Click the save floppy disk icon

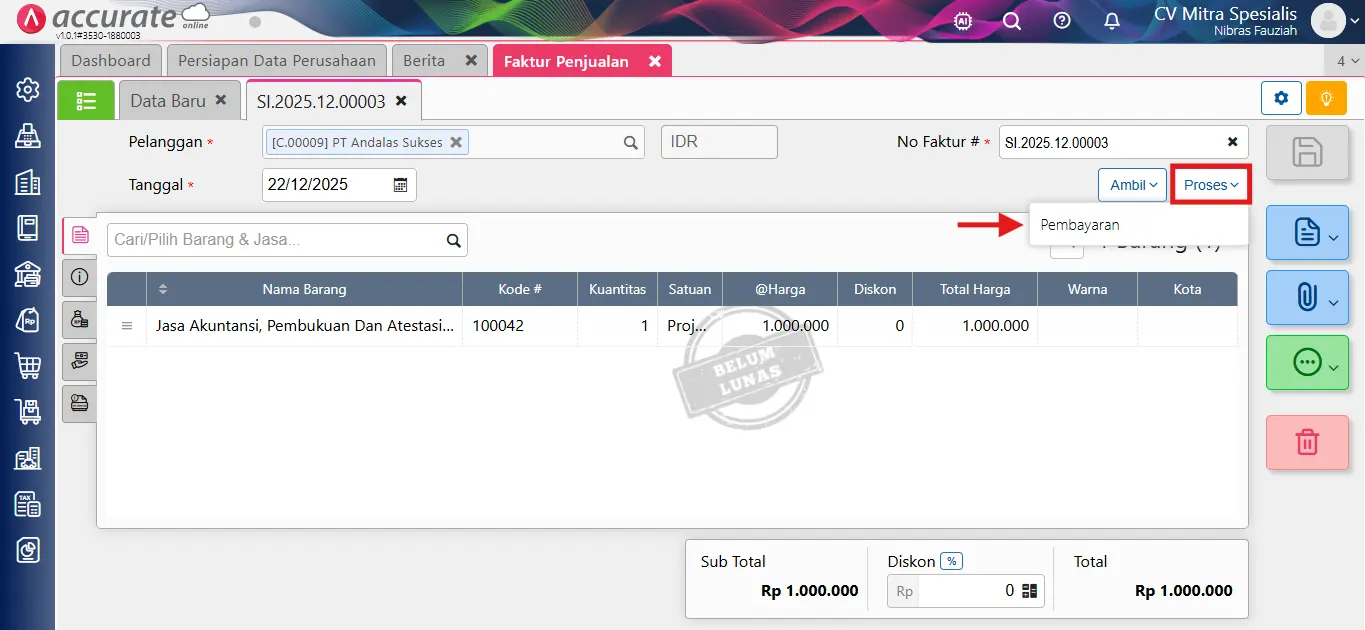pos(1307,153)
